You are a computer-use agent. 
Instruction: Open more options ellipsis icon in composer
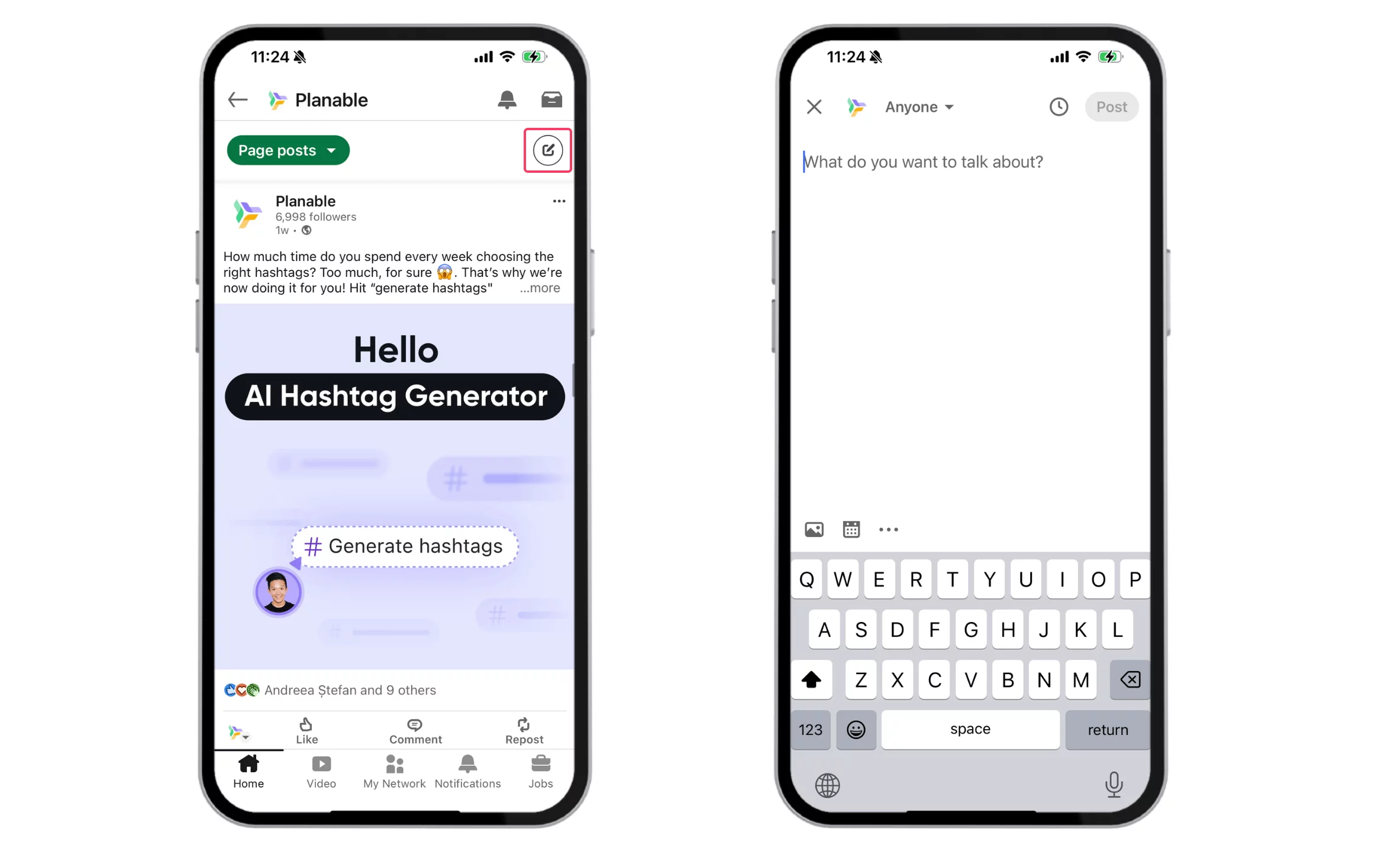[x=888, y=530]
